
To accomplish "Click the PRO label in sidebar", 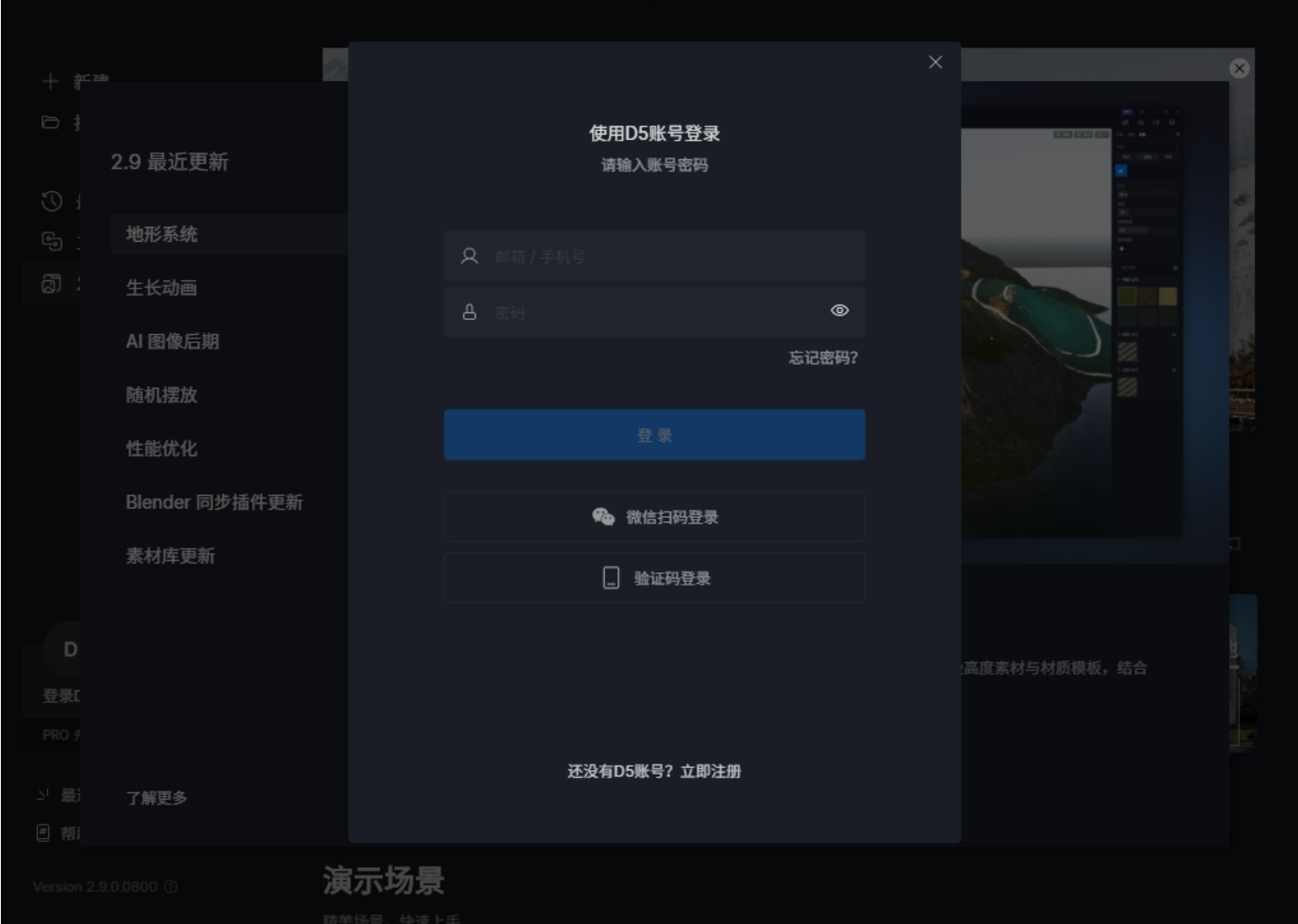I will [x=55, y=734].
